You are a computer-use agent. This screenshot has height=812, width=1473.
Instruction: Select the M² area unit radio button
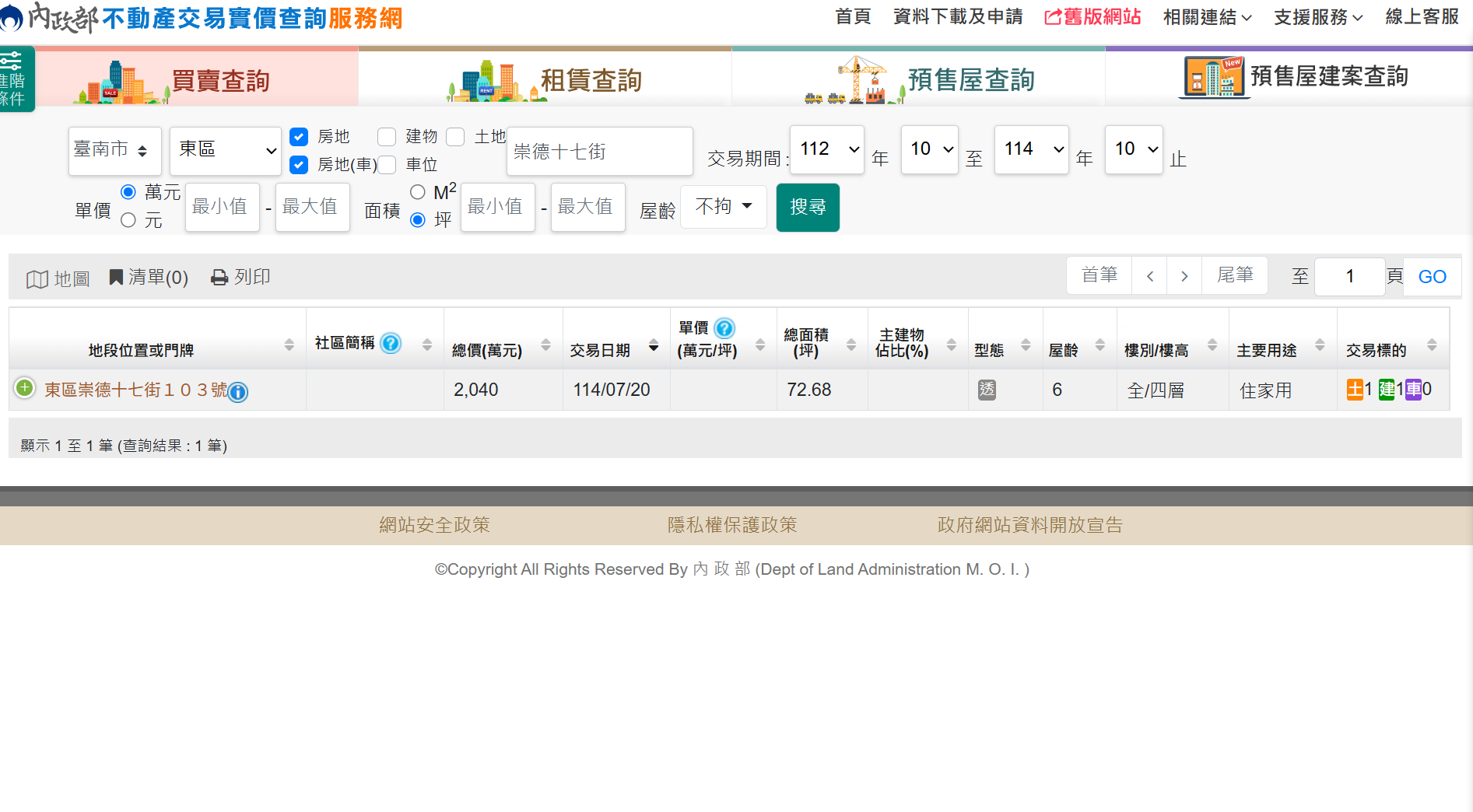pyautogui.click(x=418, y=192)
